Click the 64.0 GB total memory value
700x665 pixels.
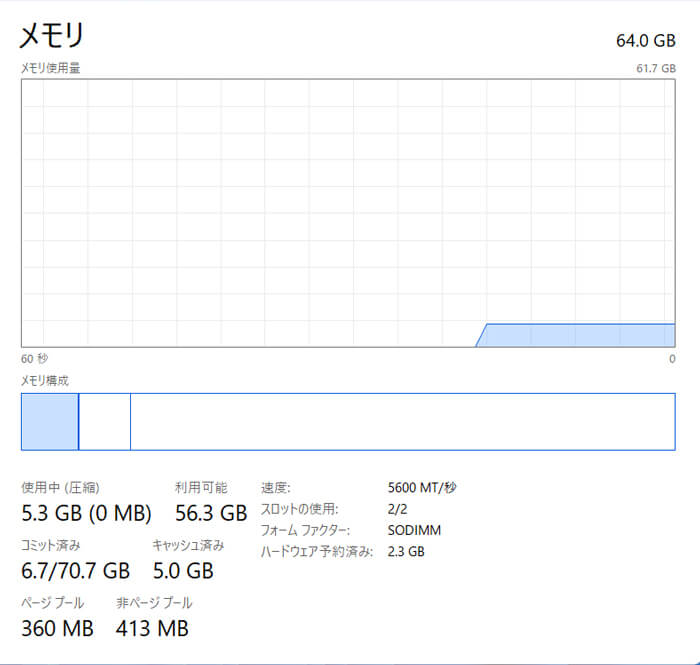pos(646,41)
